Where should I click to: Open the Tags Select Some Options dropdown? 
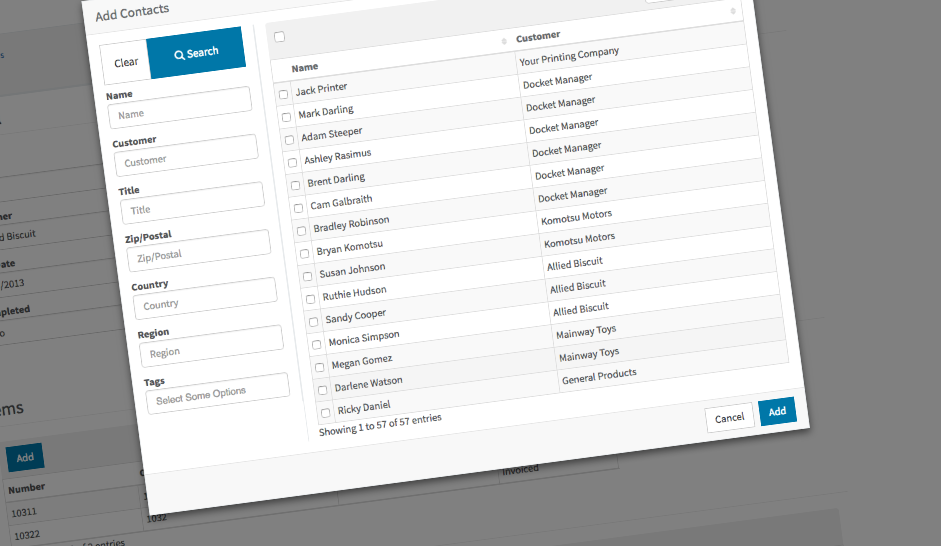coord(217,394)
